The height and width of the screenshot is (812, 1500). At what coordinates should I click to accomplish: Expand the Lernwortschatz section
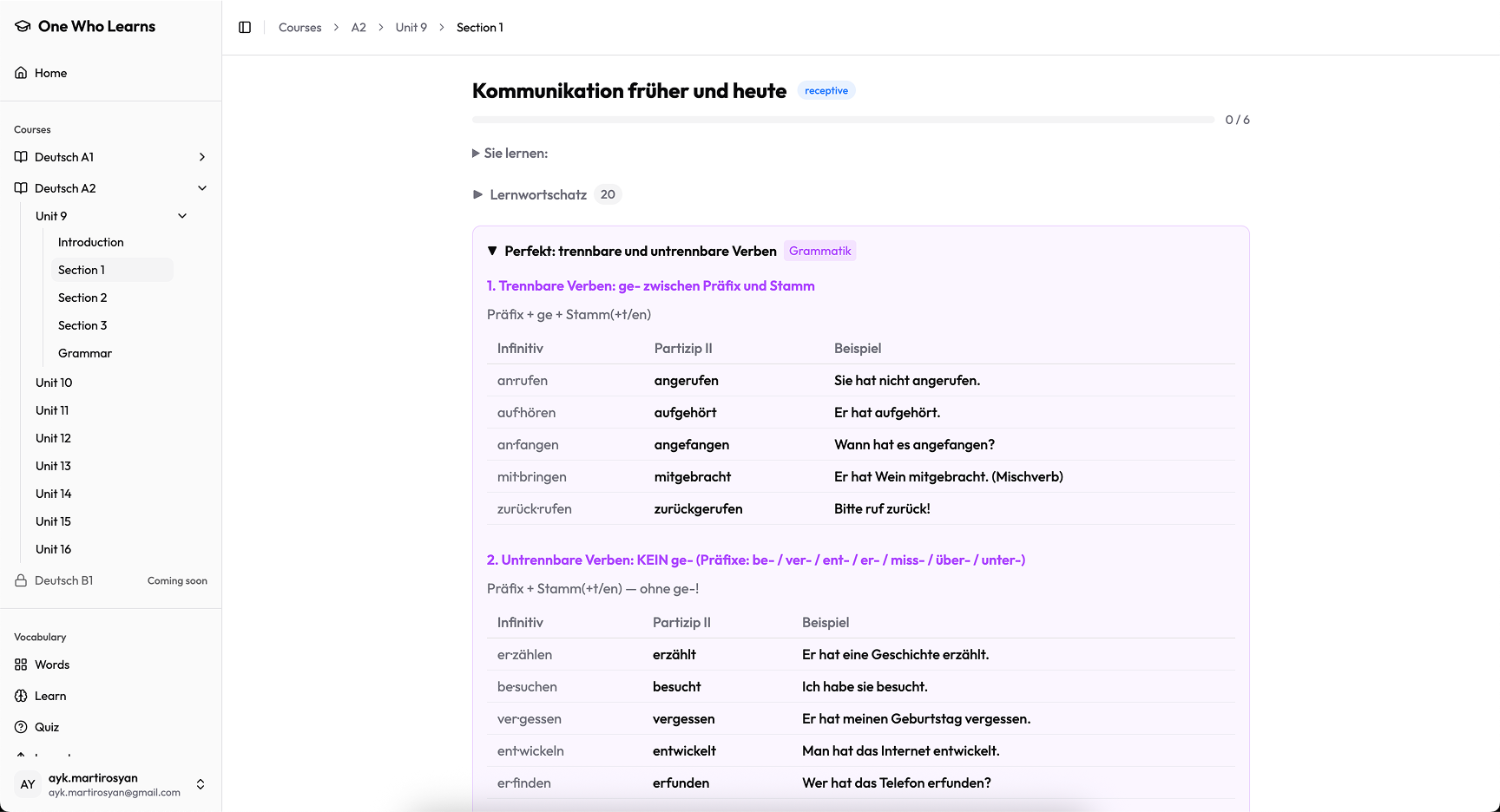point(477,193)
